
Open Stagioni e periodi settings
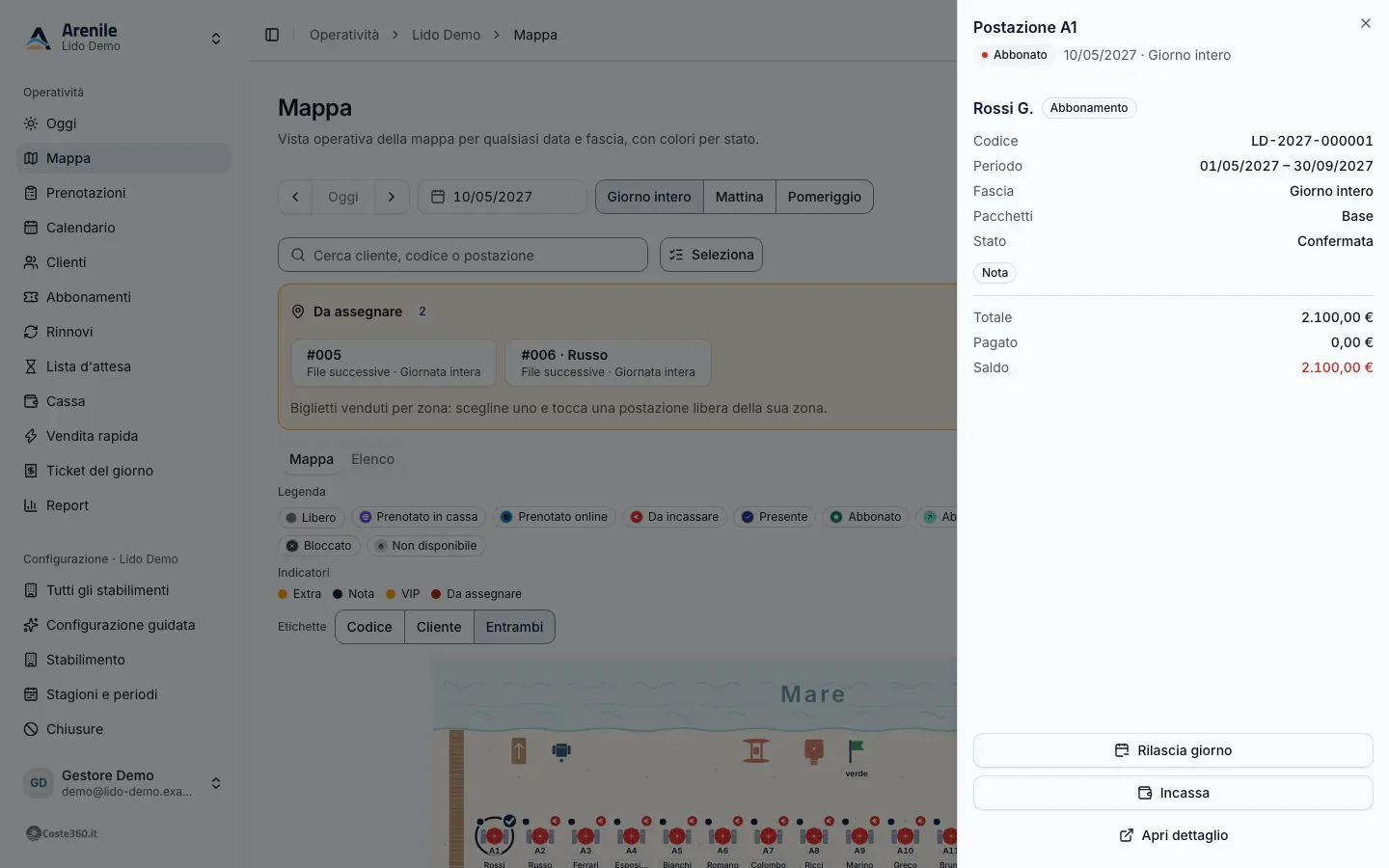tap(124, 694)
